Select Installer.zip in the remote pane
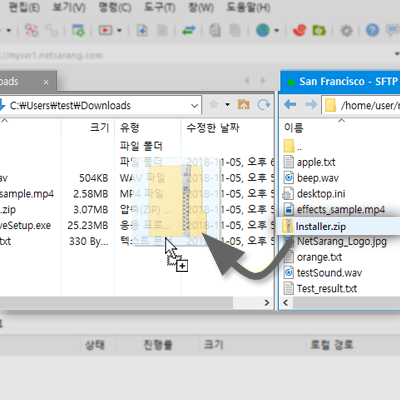 coord(338,226)
